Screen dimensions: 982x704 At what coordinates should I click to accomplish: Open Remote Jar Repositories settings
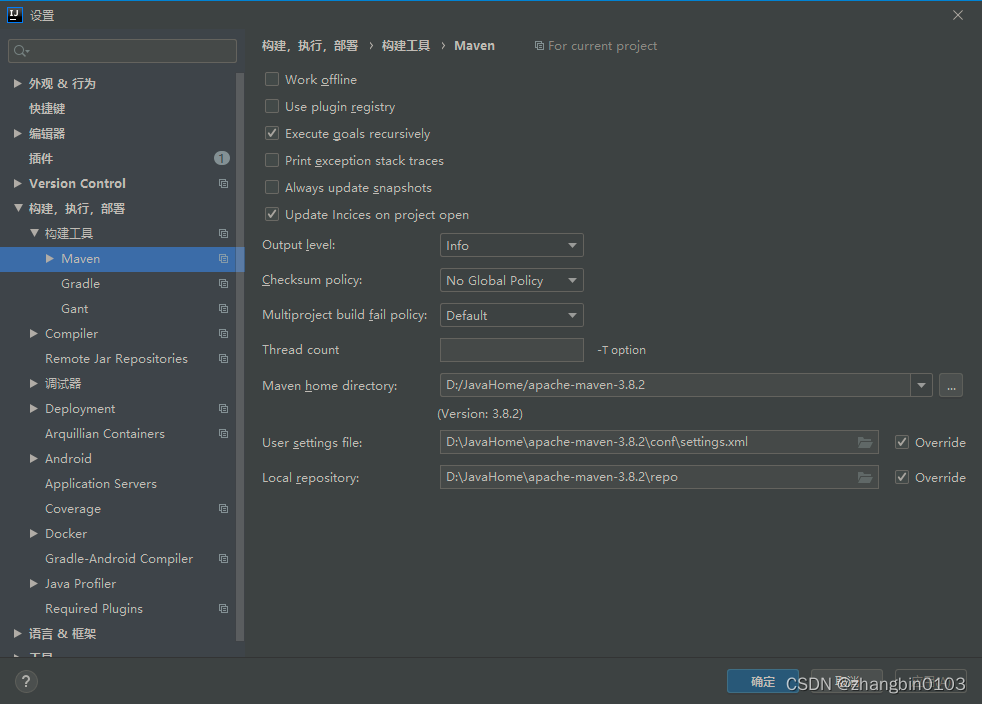[x=116, y=359]
